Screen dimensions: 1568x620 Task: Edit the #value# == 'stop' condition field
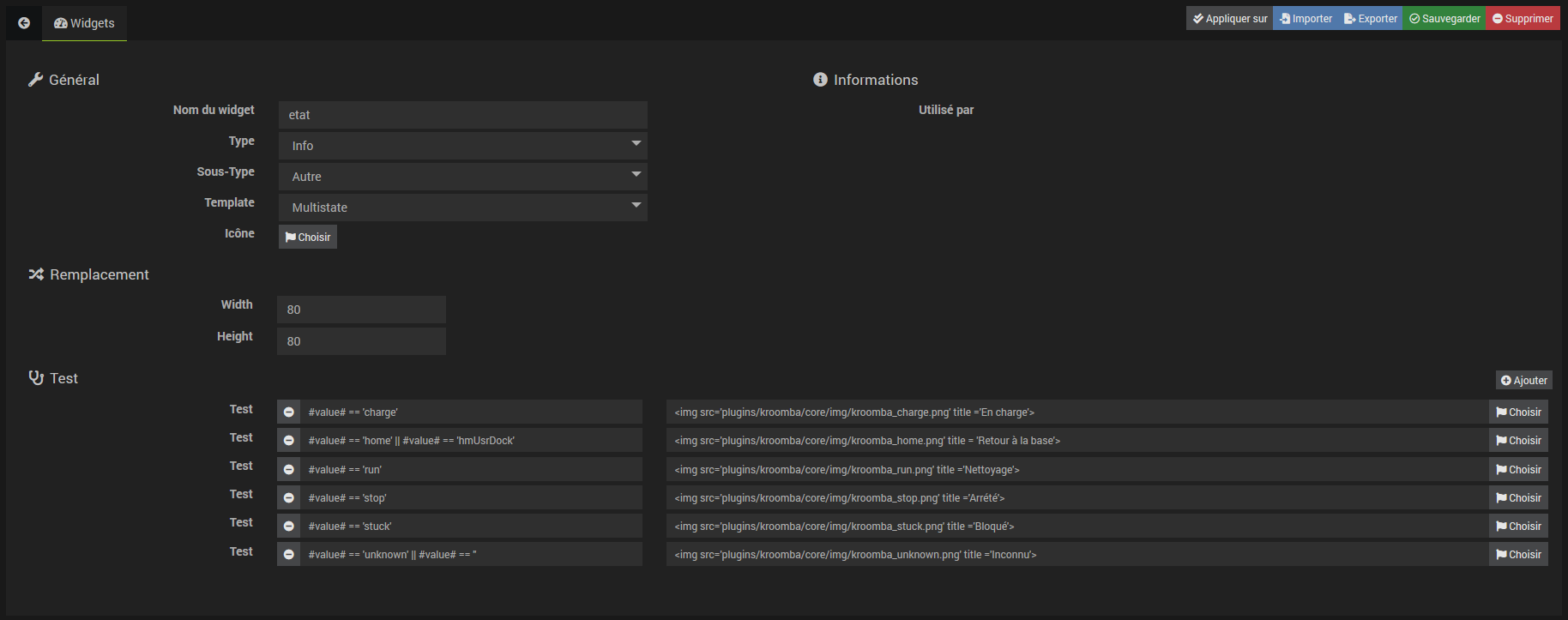[x=472, y=498]
